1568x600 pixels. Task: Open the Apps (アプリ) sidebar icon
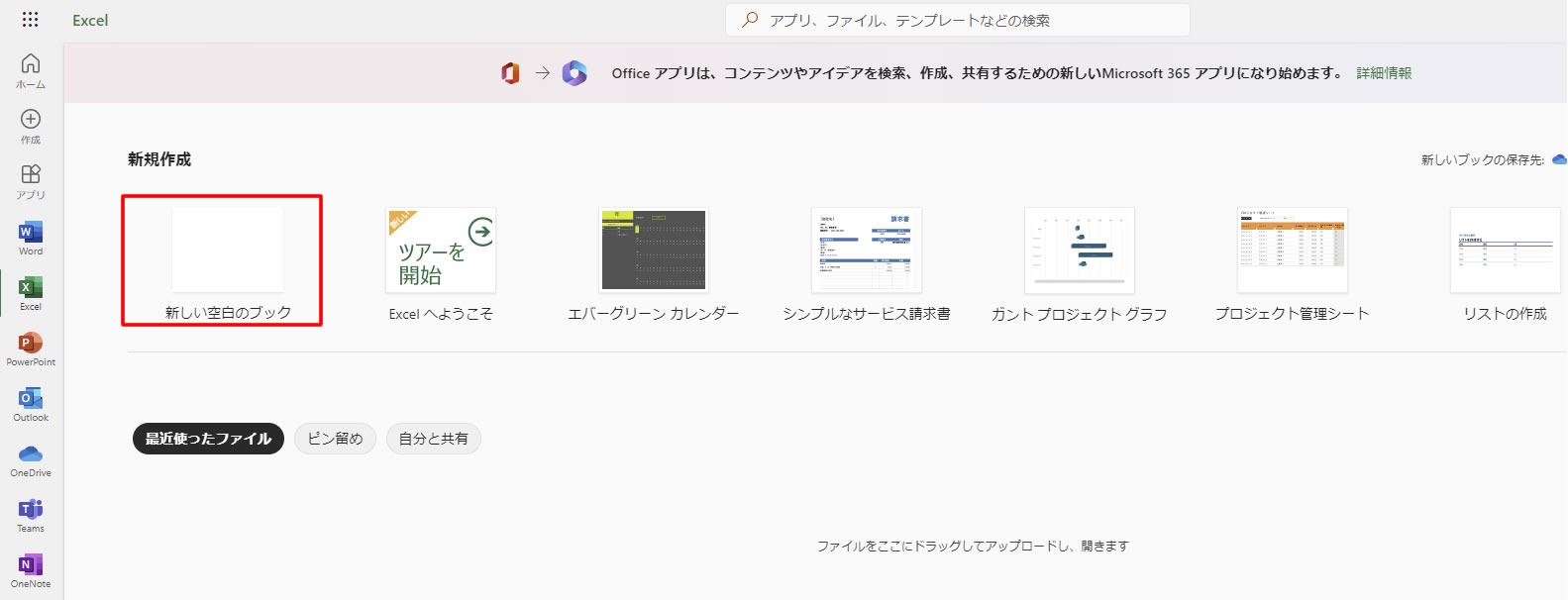[31, 181]
